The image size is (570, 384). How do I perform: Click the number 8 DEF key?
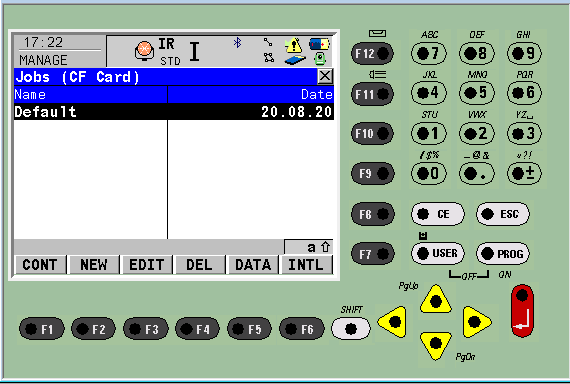click(x=477, y=53)
